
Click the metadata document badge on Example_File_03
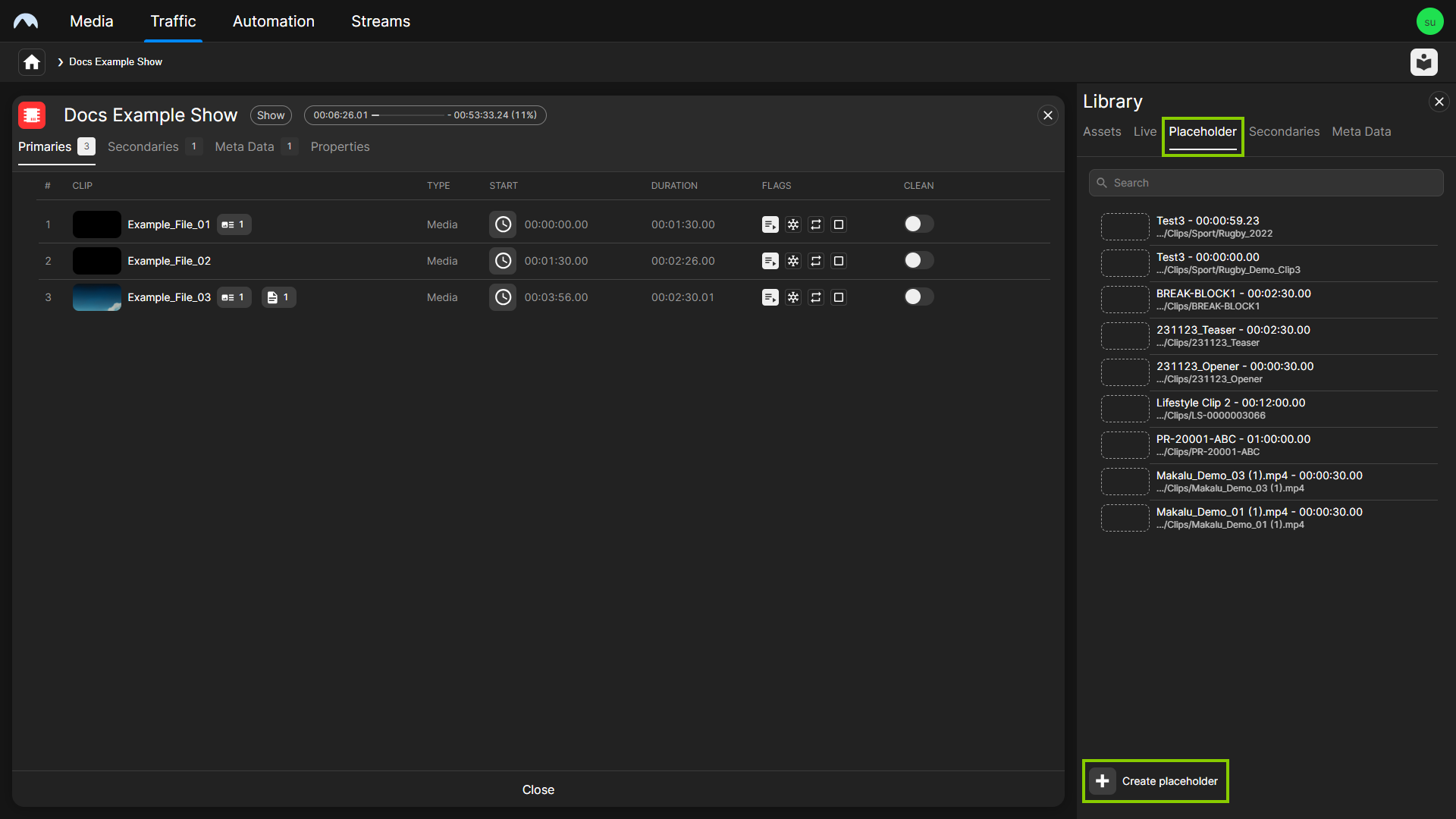click(278, 297)
